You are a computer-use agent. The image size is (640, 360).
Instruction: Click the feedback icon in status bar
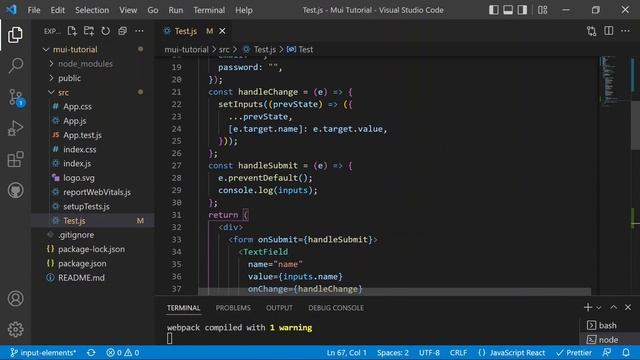[x=607, y=353]
